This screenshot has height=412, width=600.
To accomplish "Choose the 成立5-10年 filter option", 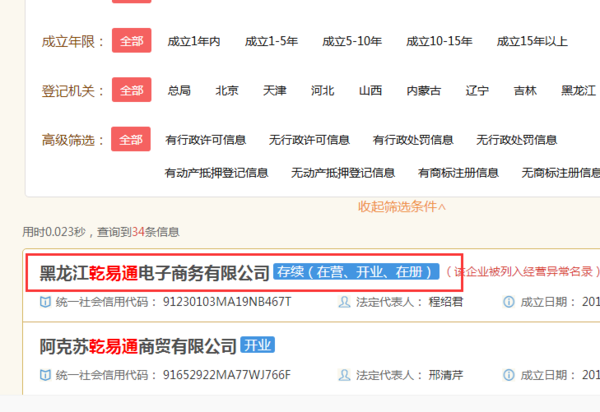I will pos(352,41).
